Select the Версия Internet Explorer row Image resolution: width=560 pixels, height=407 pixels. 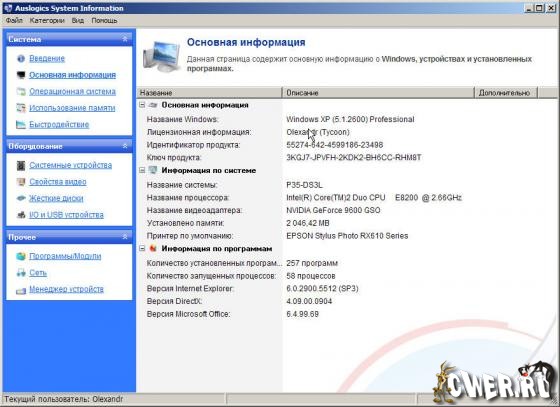(347, 288)
